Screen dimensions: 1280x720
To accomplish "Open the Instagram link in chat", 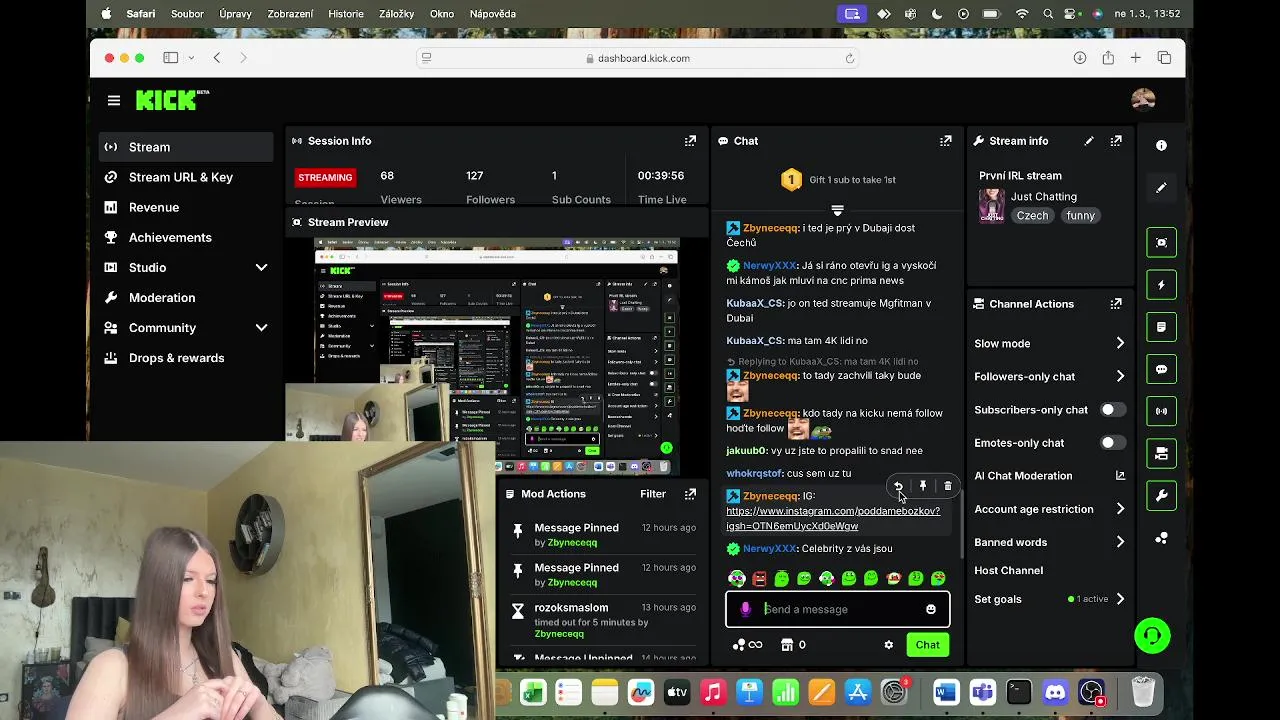I will [x=833, y=518].
